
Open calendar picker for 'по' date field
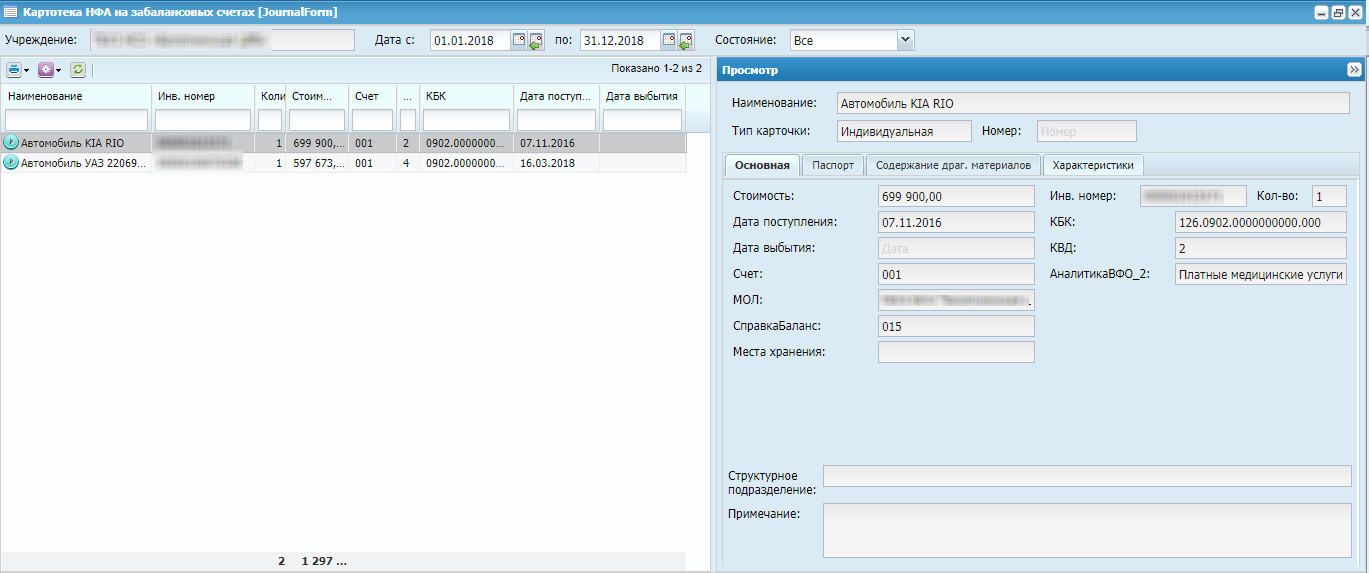coord(669,40)
